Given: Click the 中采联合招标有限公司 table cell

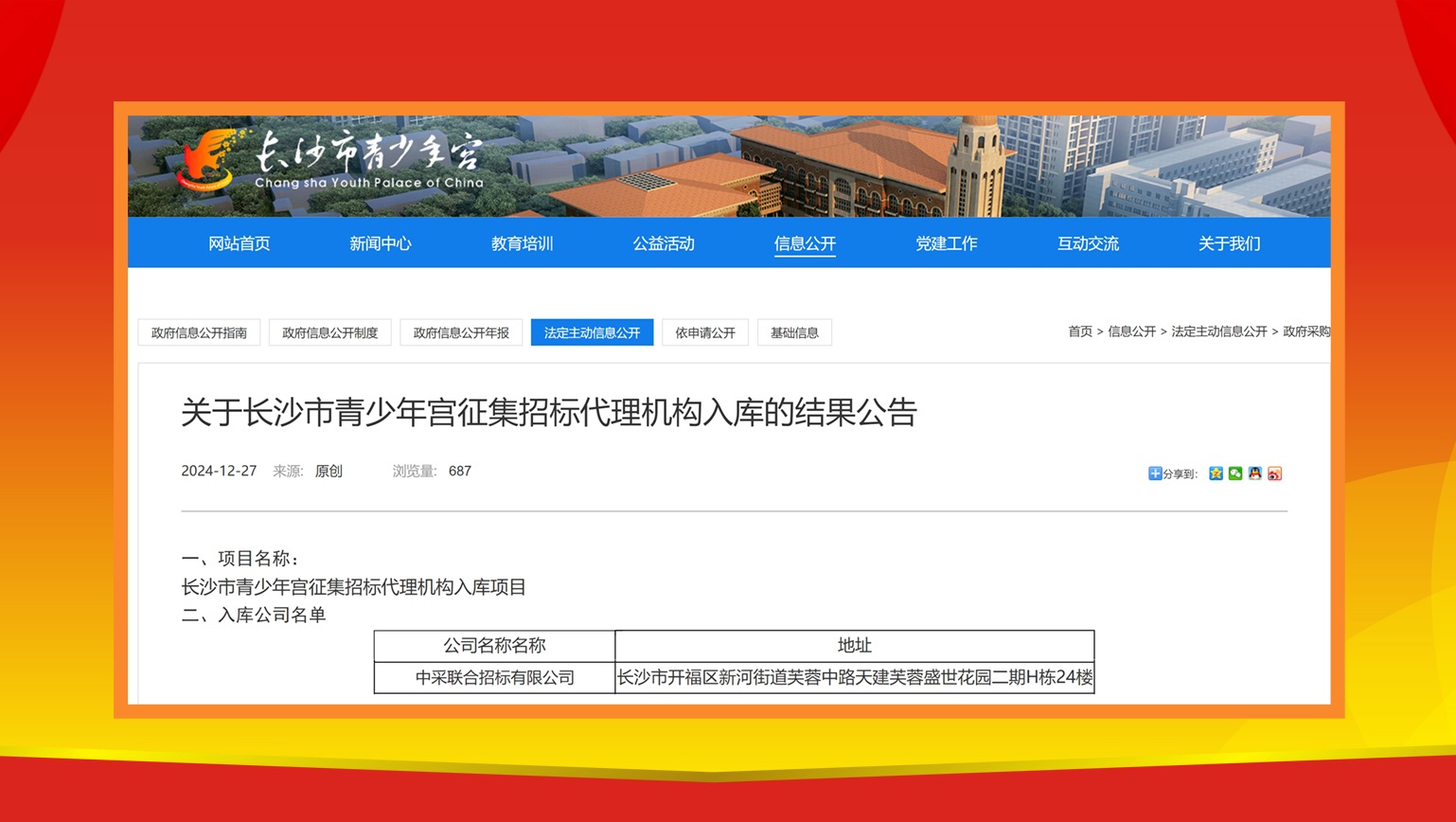Looking at the screenshot, I should pos(494,677).
